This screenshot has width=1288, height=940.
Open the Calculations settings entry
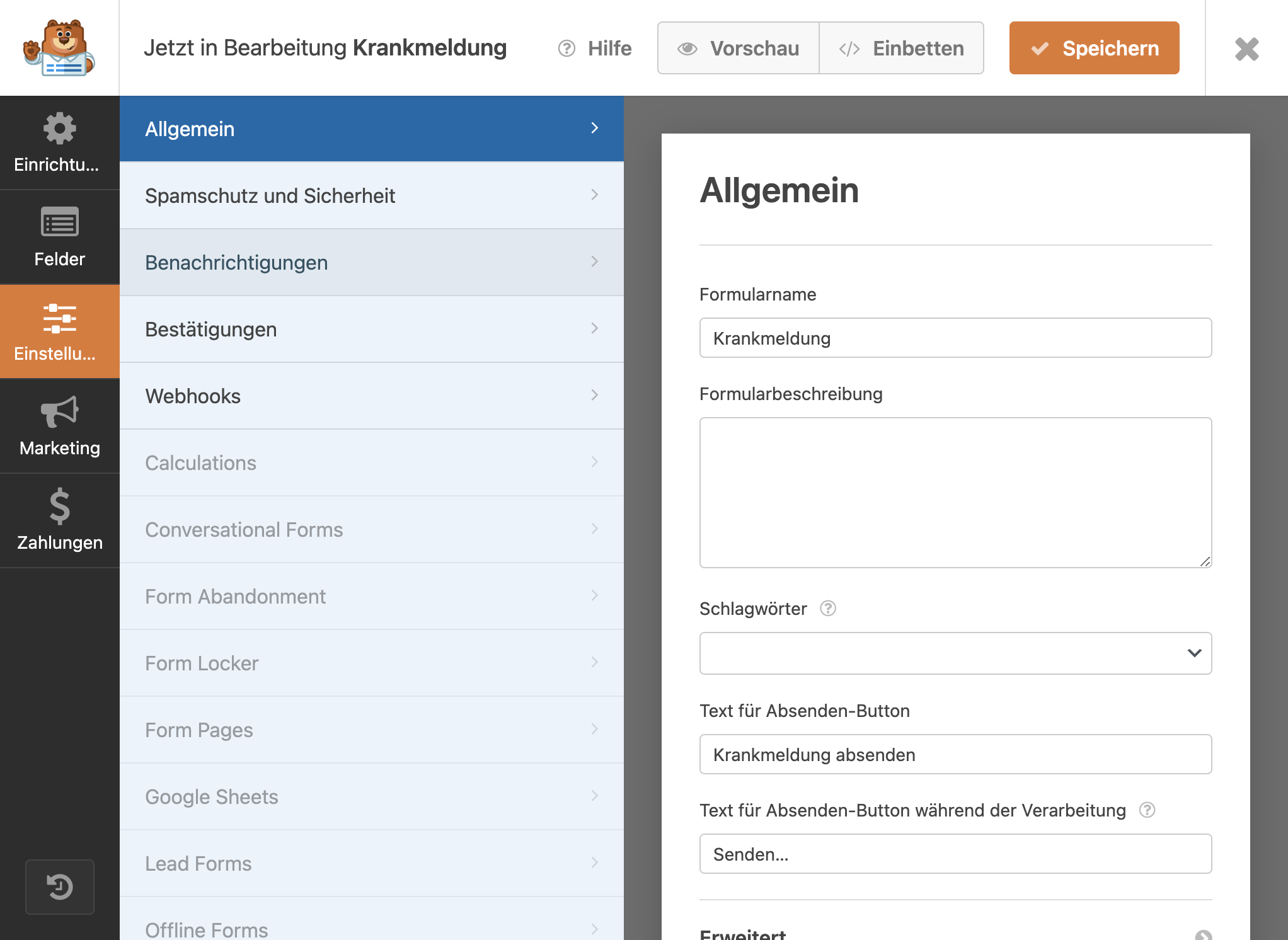pos(372,463)
